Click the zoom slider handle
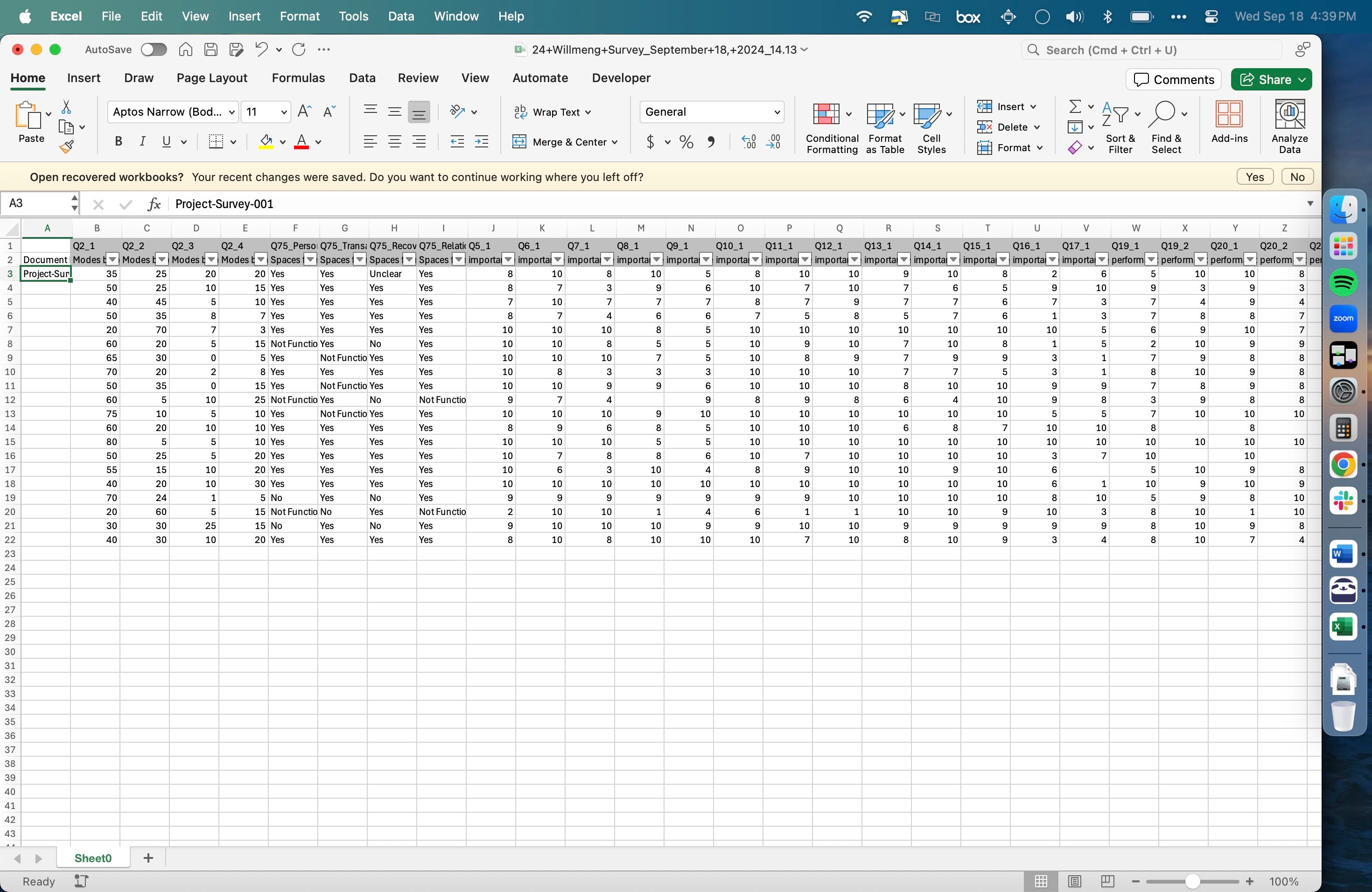The height and width of the screenshot is (892, 1372). (x=1192, y=881)
